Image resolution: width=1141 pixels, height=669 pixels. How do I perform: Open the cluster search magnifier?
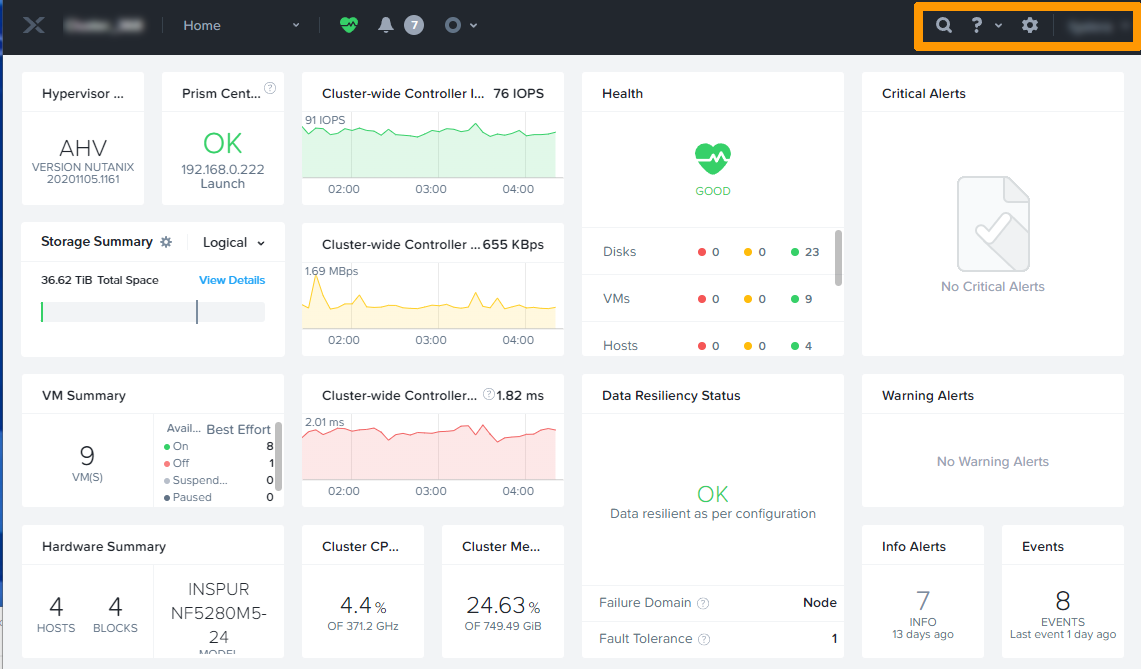point(943,25)
